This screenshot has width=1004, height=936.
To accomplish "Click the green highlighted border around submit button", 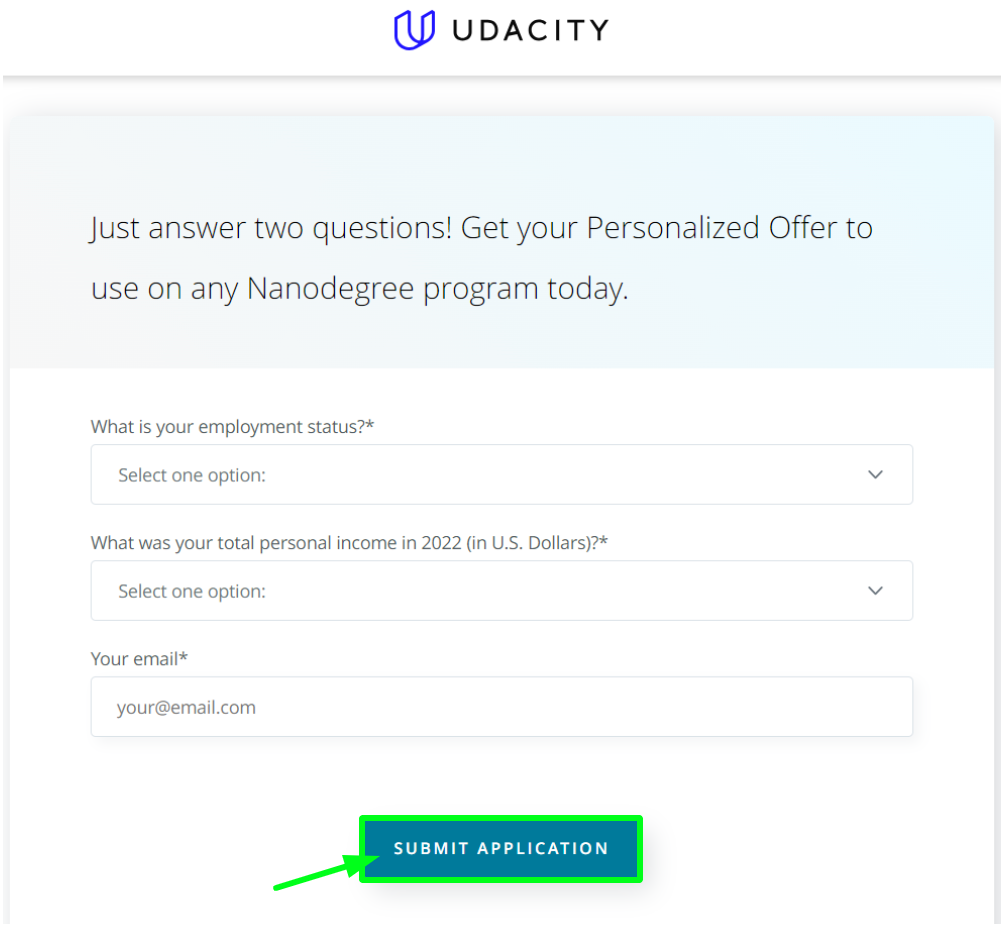I will click(501, 818).
